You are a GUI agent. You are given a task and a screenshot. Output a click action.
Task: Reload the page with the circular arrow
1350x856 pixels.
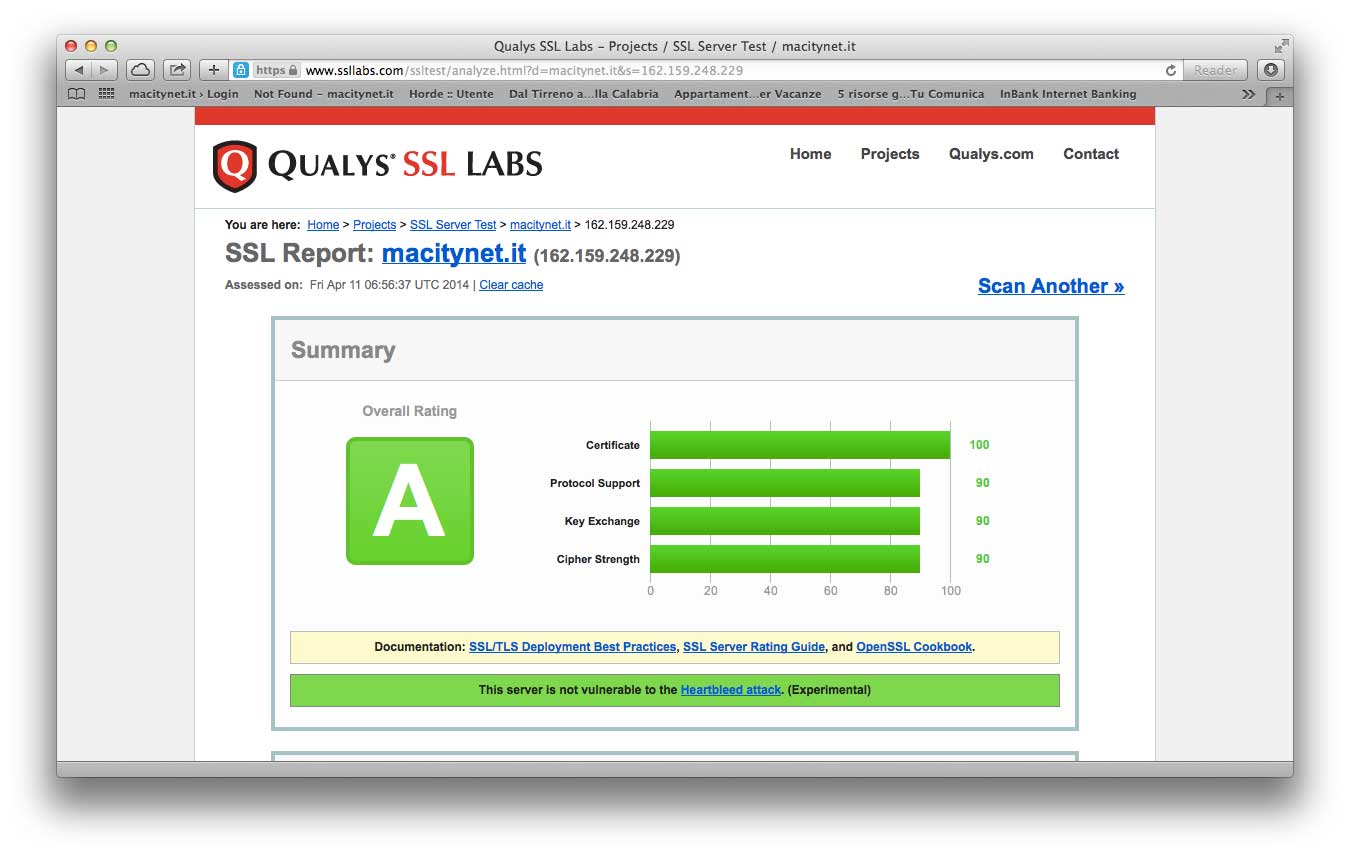point(1171,70)
